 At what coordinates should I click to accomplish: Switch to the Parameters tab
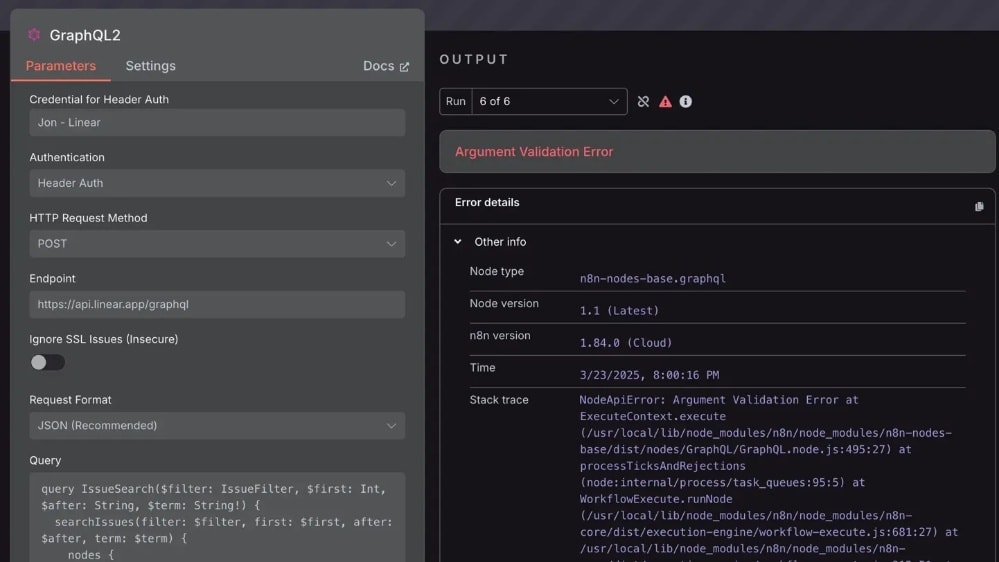pos(61,66)
